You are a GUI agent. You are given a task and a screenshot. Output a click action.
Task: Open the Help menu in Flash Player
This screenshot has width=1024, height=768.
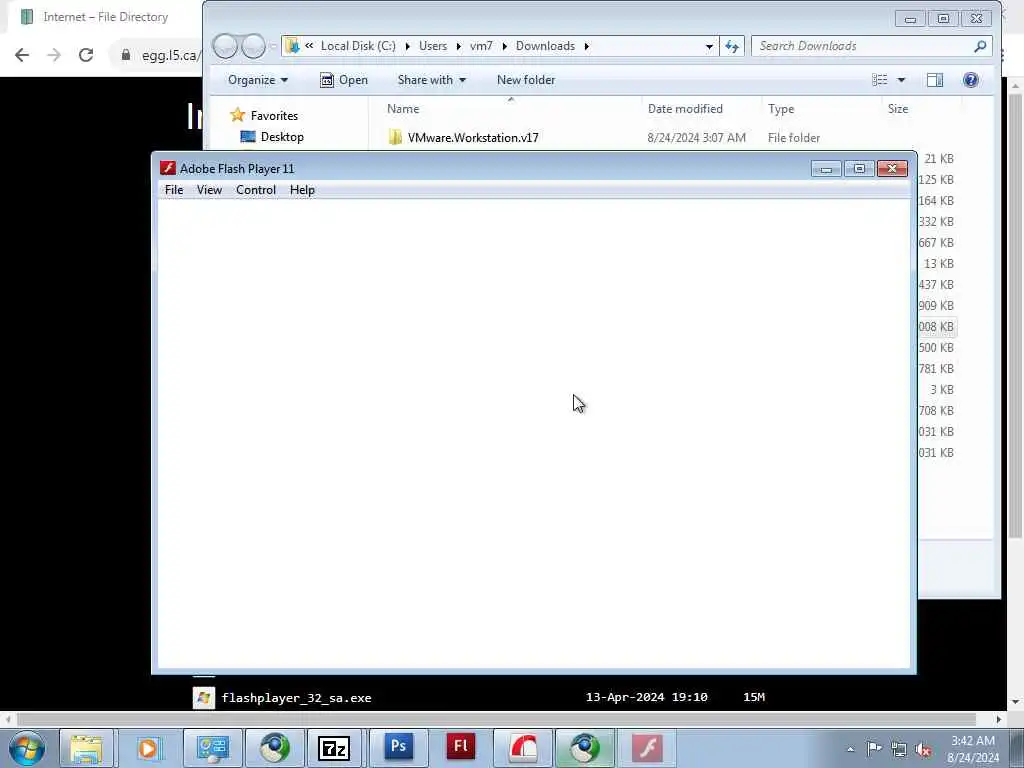(x=302, y=190)
